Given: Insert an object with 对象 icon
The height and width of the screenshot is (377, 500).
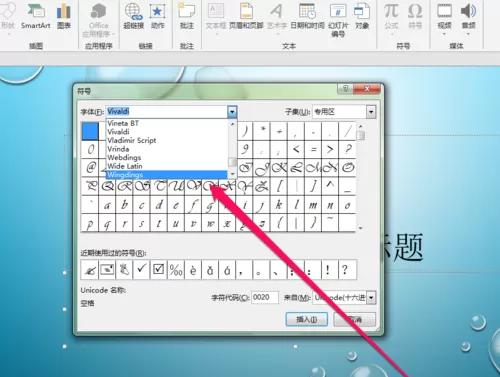Looking at the screenshot, I should (362, 16).
